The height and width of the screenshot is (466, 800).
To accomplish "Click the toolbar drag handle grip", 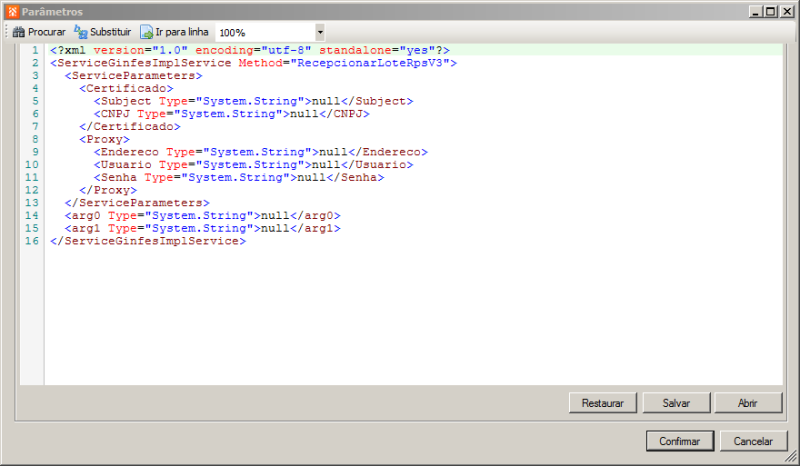I will [x=7, y=32].
